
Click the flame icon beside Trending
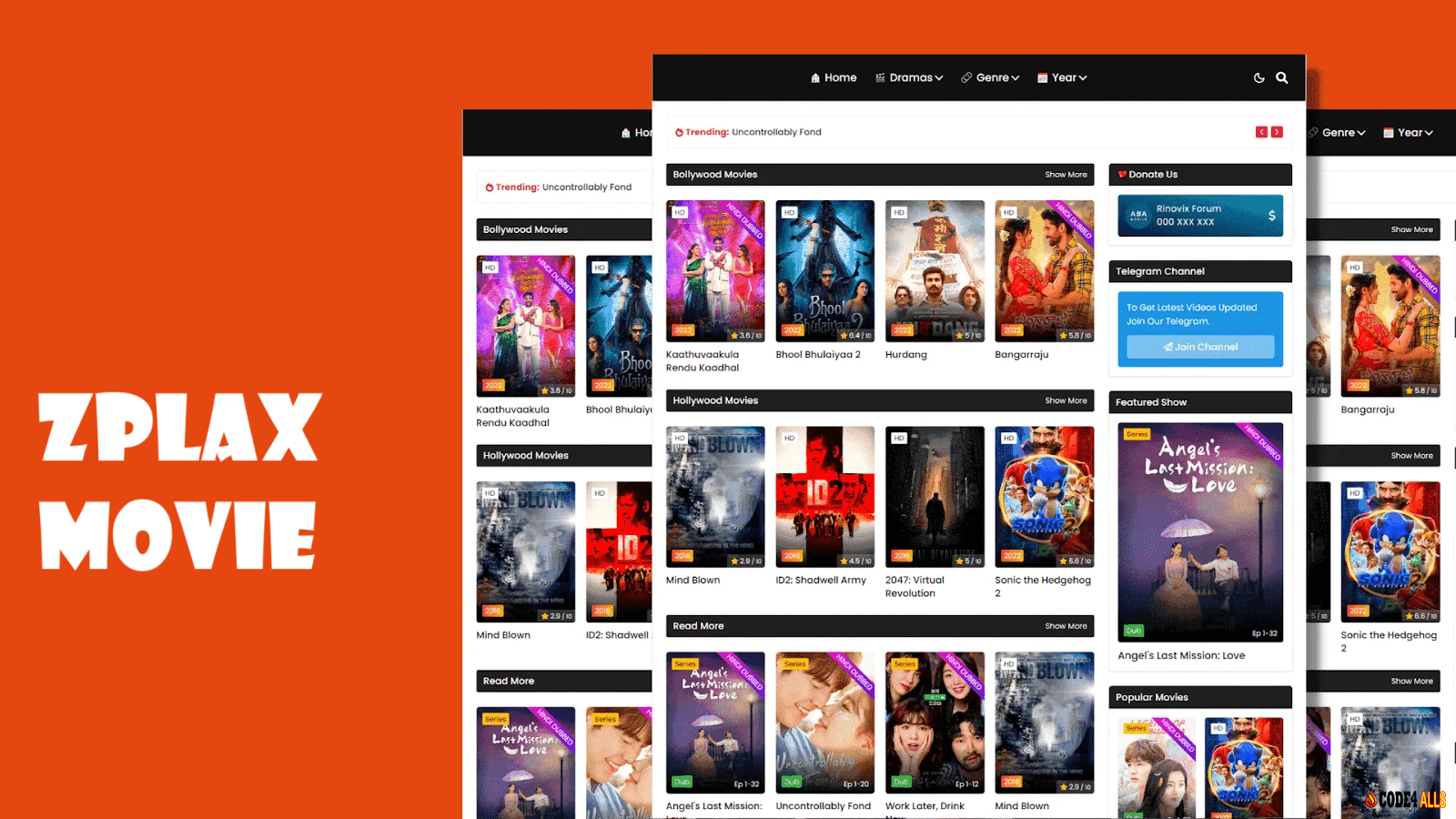pos(679,133)
